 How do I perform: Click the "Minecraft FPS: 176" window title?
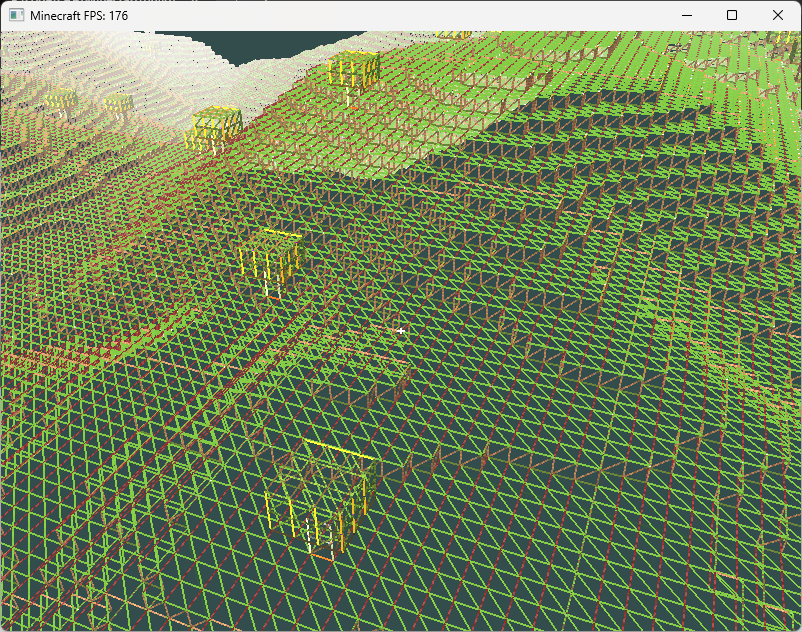point(80,16)
